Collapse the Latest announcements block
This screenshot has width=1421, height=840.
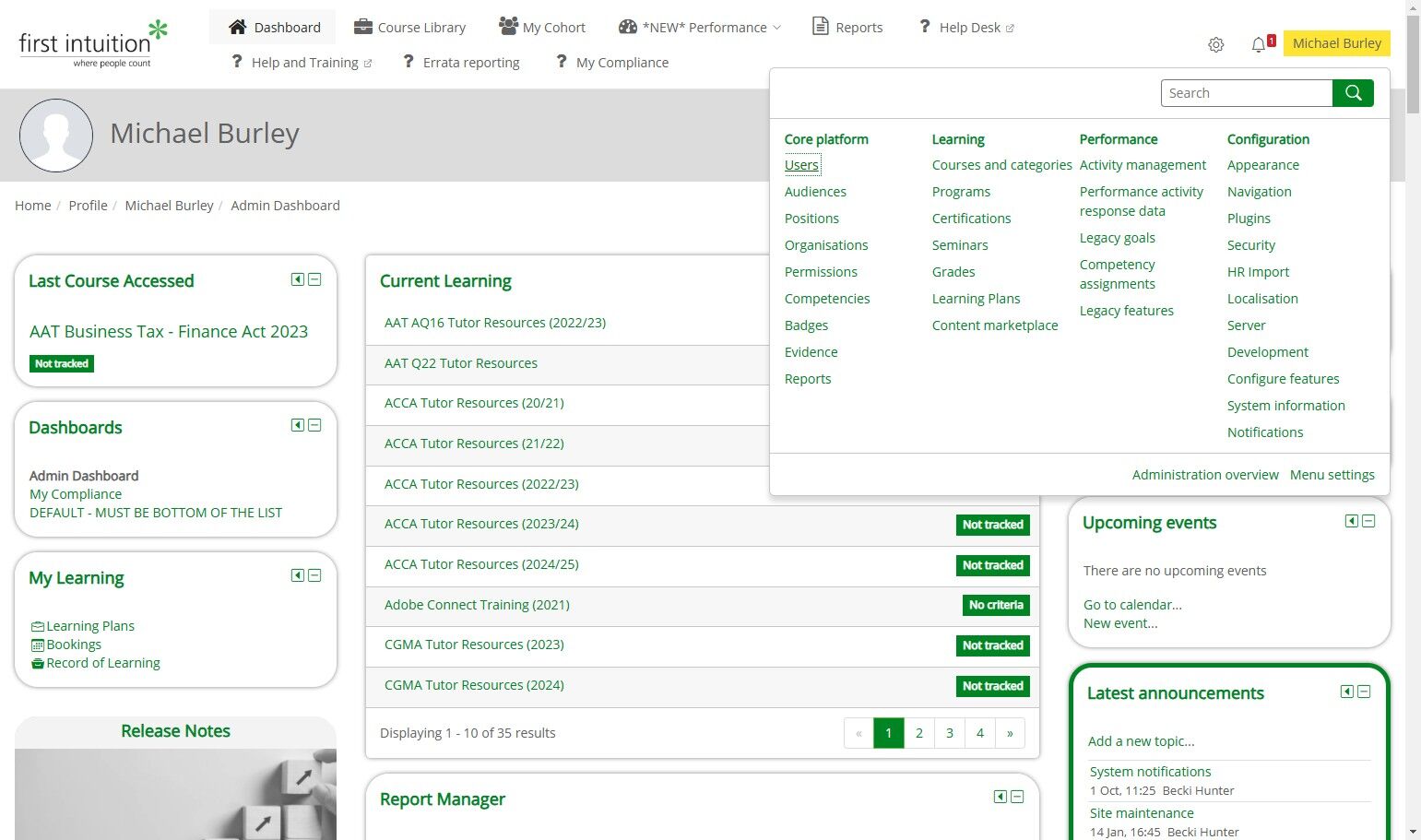(1364, 692)
